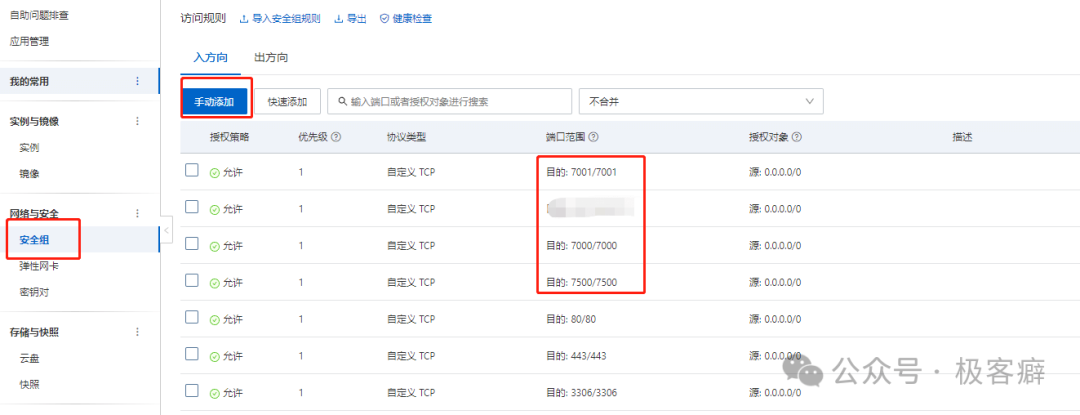
Task: Select the checkbox for the 80/80 rule
Action: pyautogui.click(x=192, y=317)
